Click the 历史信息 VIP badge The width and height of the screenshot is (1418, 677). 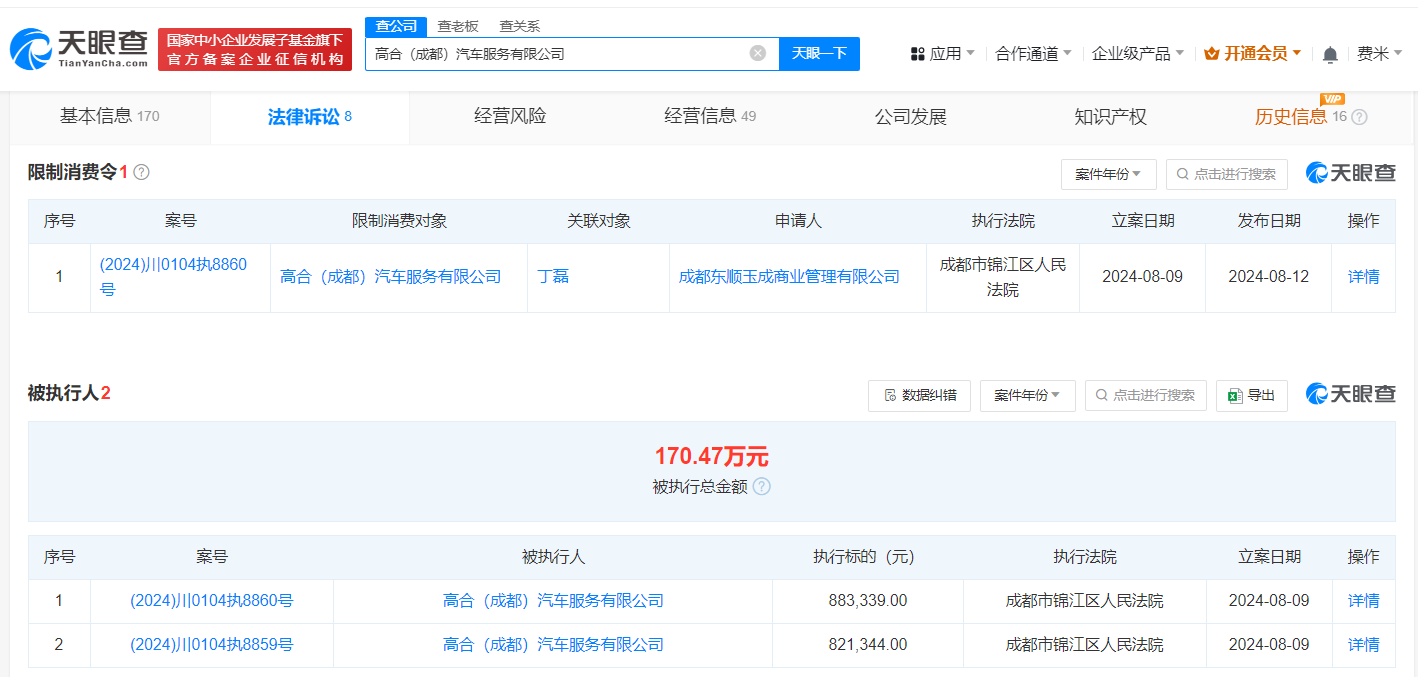(1334, 100)
